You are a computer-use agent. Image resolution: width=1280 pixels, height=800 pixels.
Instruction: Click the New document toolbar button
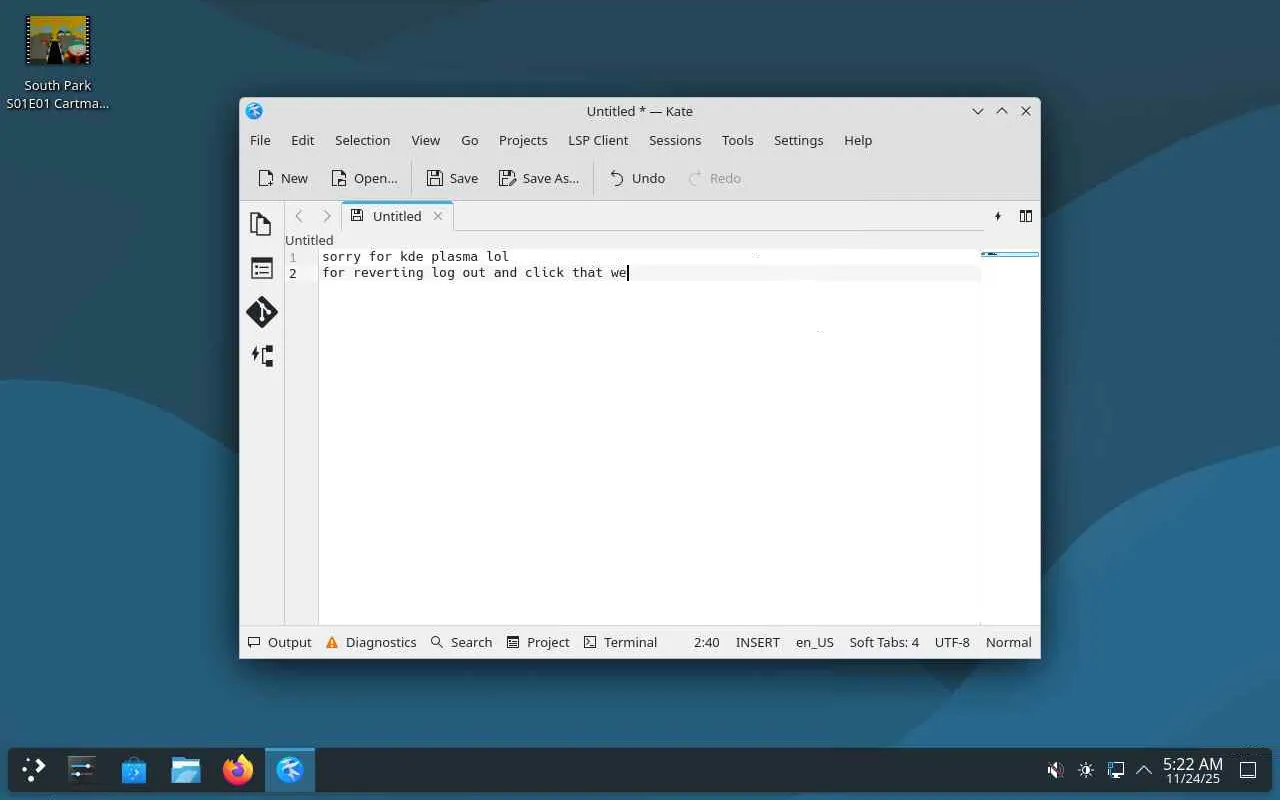point(282,178)
